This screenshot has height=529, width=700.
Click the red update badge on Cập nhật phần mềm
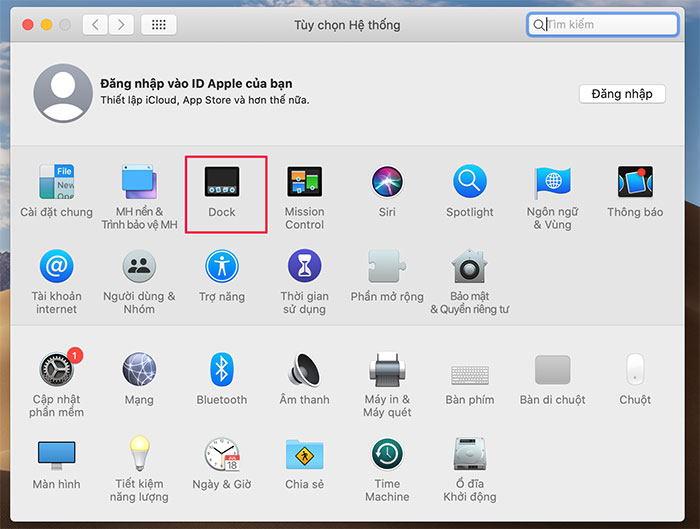75,355
